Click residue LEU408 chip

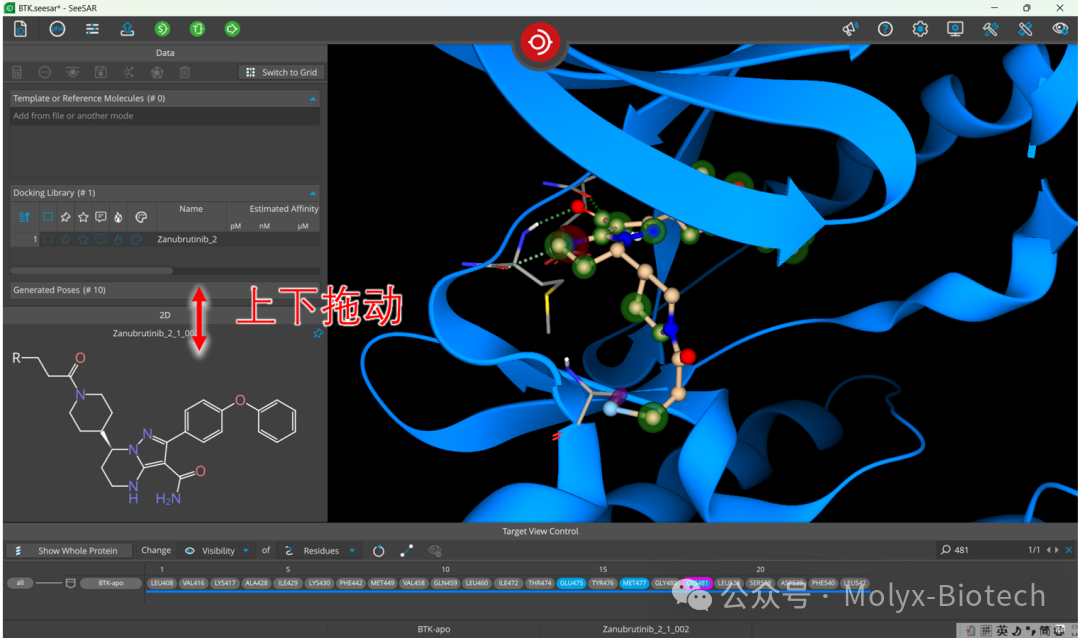[162, 583]
